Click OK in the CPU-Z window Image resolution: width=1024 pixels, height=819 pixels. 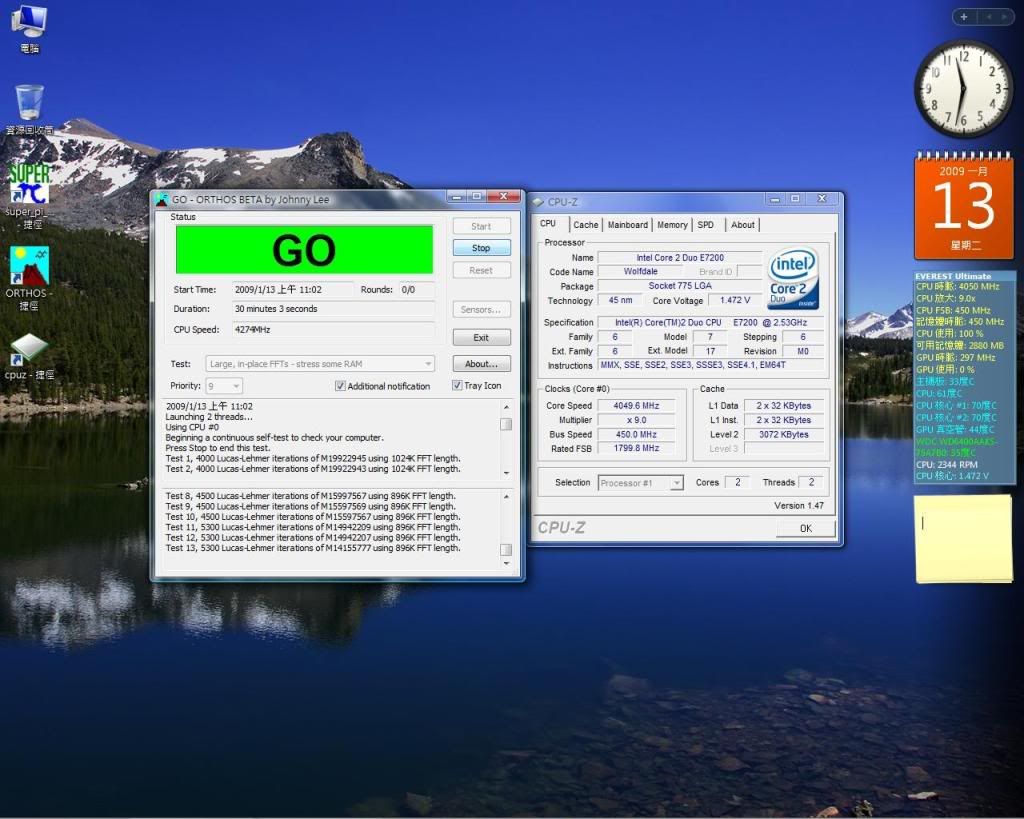point(806,528)
